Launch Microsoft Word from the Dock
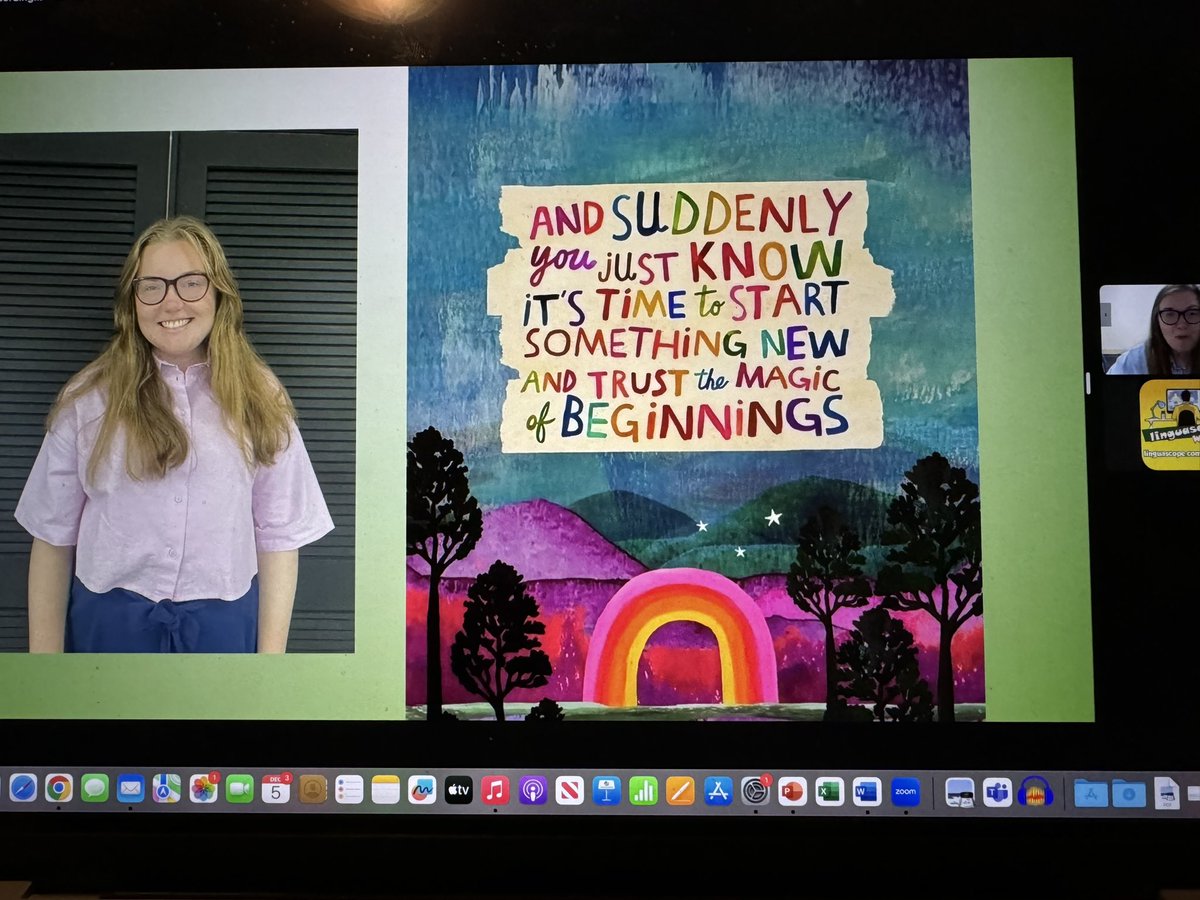This screenshot has height=900, width=1200. [866, 791]
